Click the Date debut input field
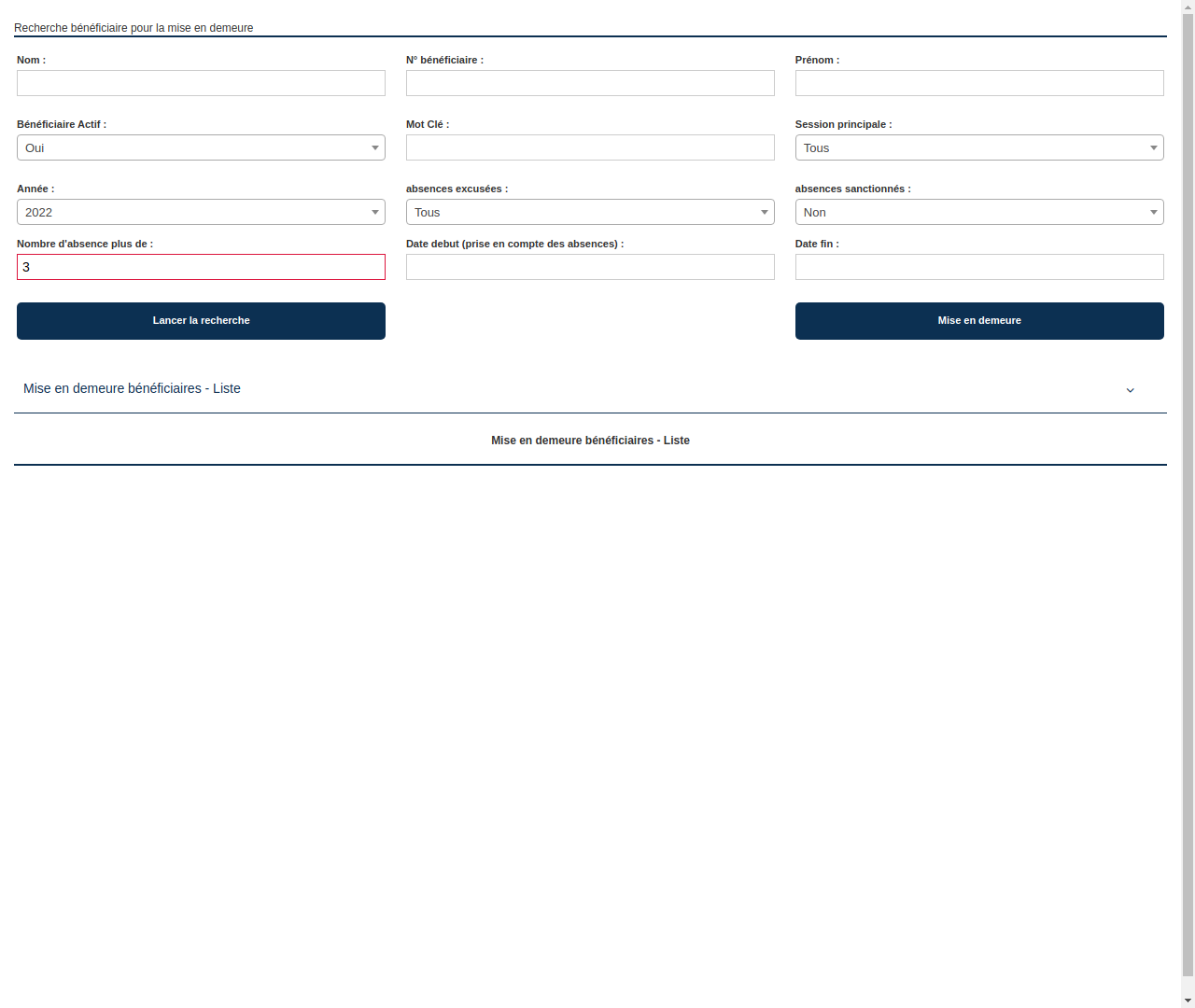The height and width of the screenshot is (1008, 1195). point(590,267)
